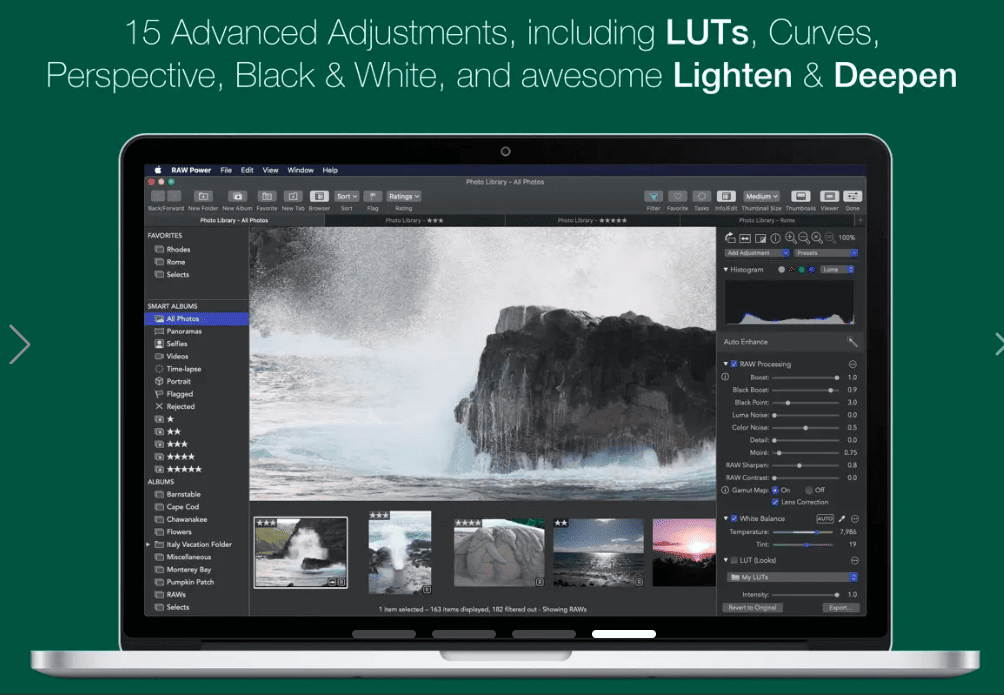This screenshot has width=1004, height=695.
Task: Toggle the gray histogram channel dot
Action: coord(781,270)
